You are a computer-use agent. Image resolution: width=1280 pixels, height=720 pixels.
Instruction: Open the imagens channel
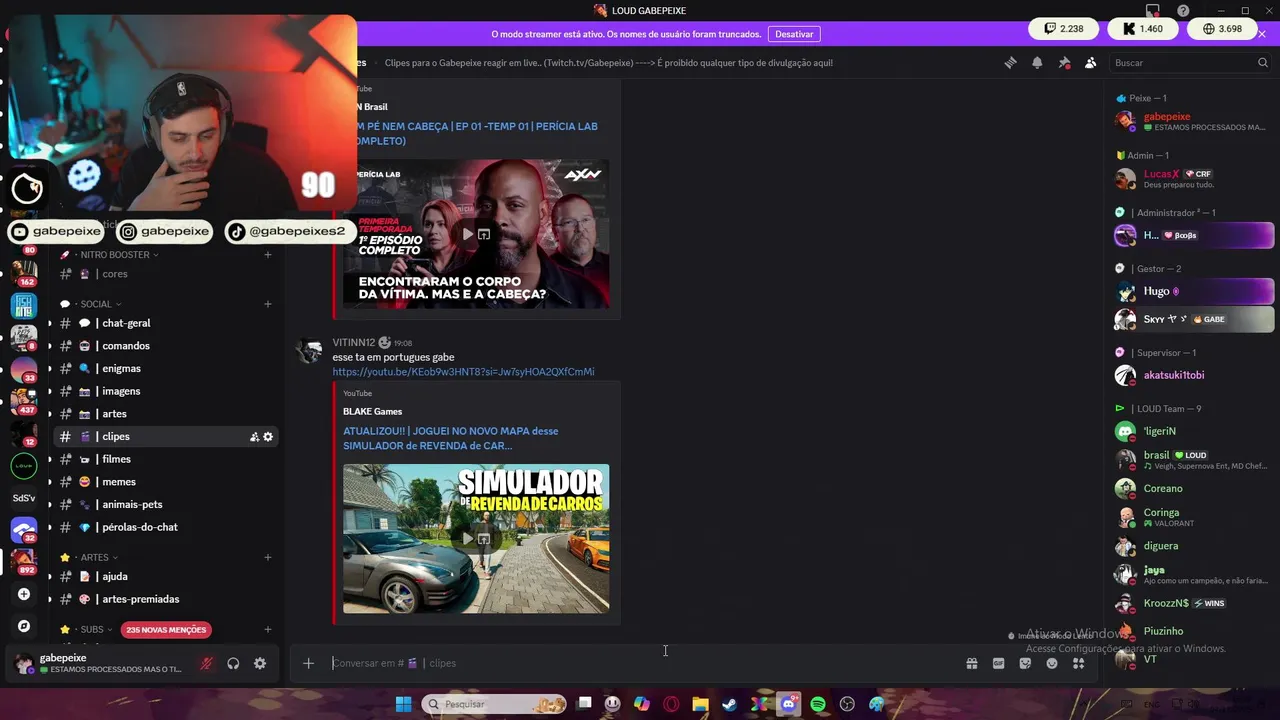(165, 391)
